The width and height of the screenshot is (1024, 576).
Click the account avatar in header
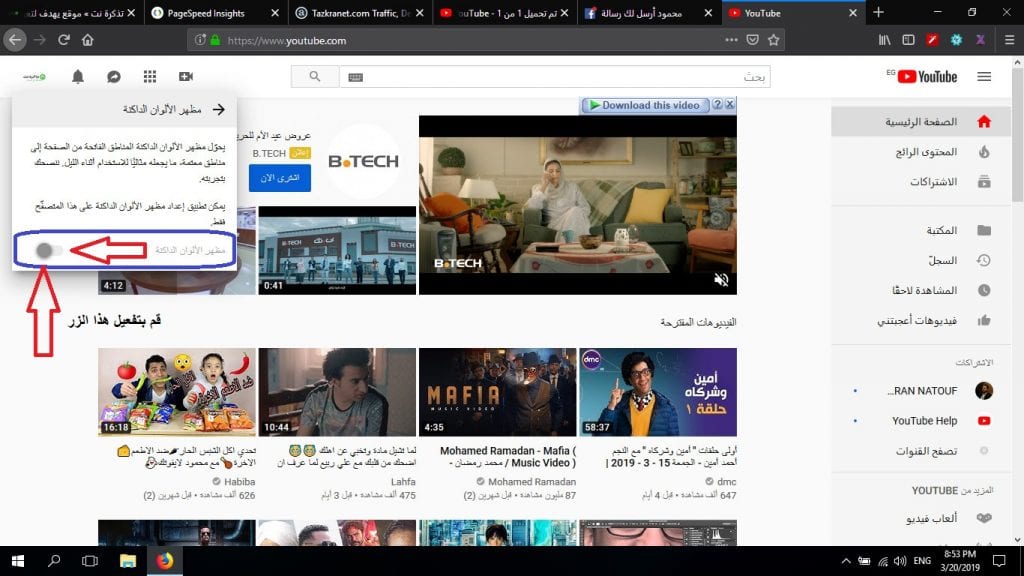point(34,76)
